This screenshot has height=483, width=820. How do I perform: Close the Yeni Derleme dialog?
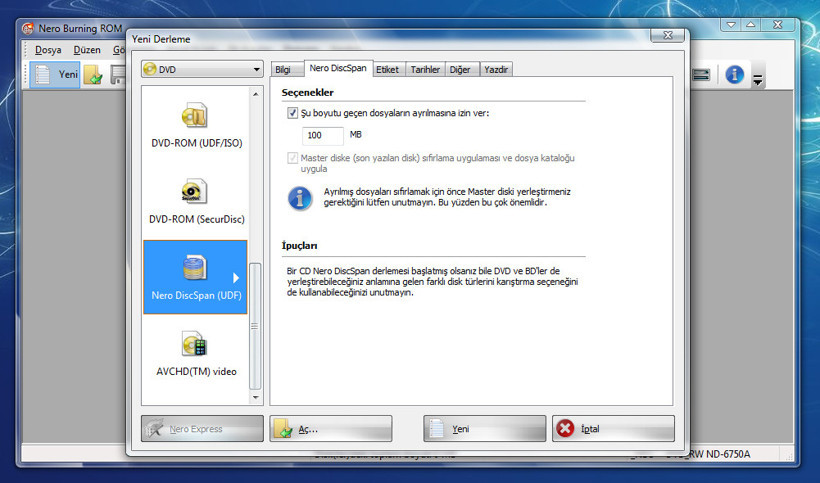[x=667, y=34]
